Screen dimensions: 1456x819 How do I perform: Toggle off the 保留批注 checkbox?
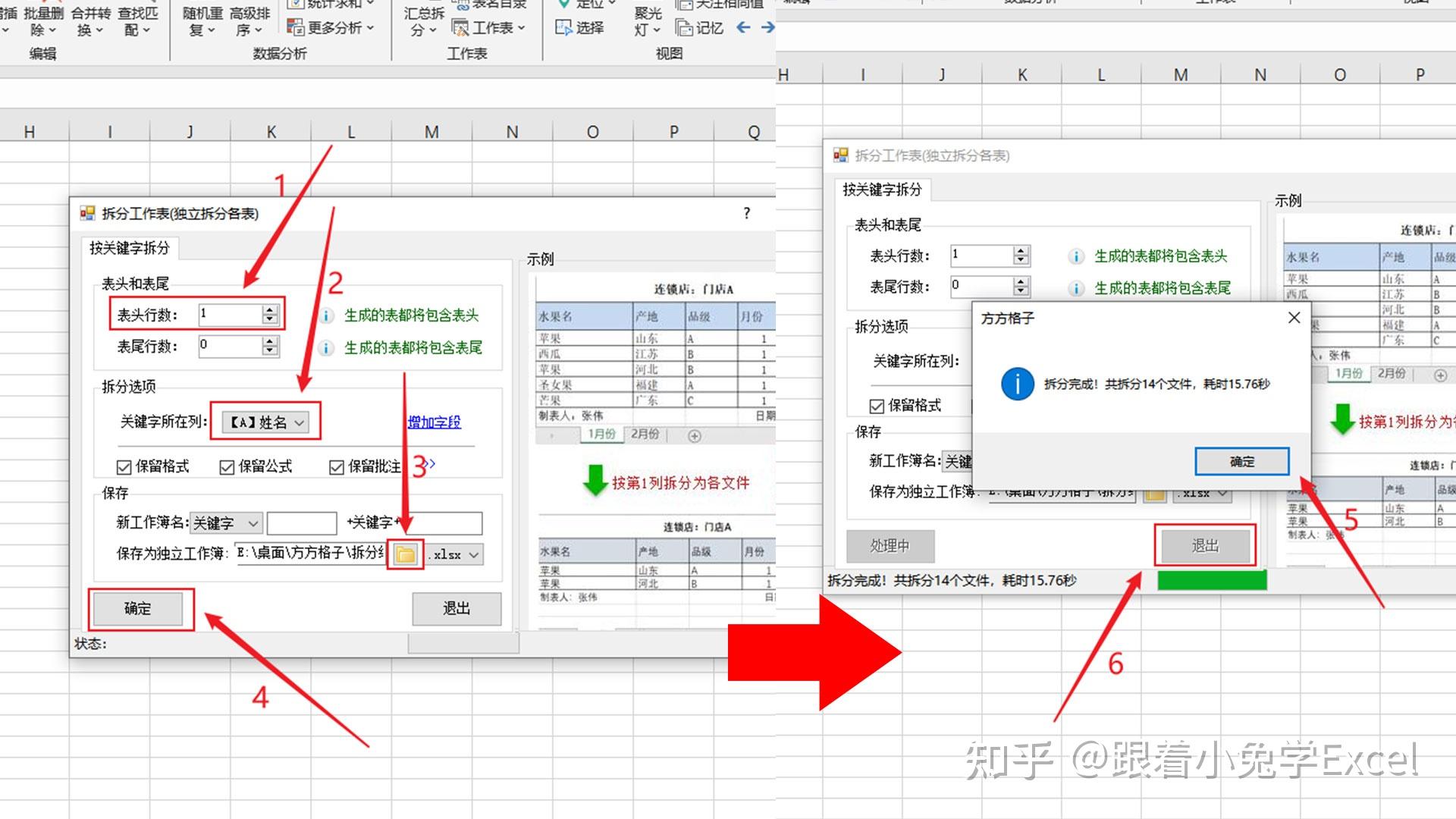[337, 466]
